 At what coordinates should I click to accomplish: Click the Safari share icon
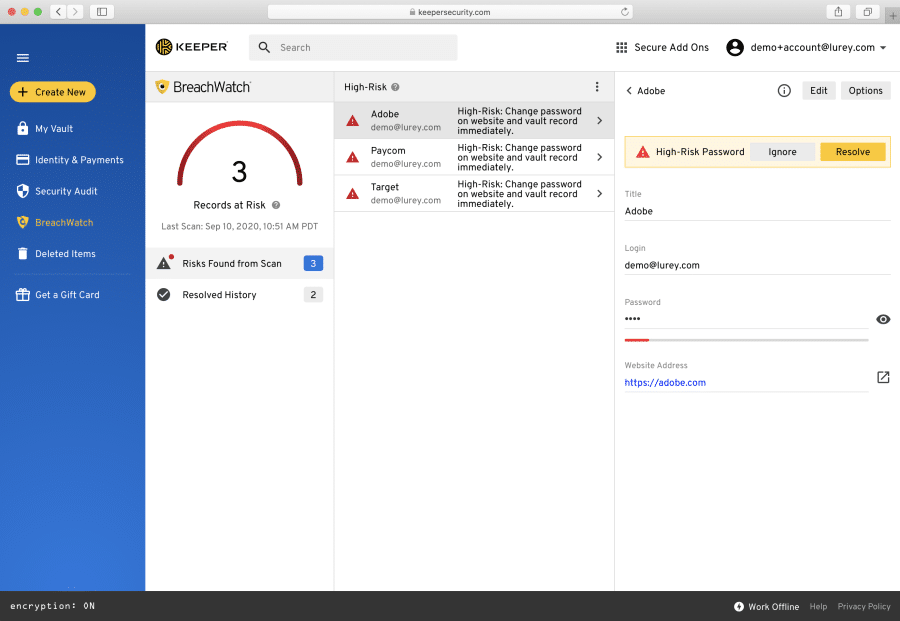839,11
